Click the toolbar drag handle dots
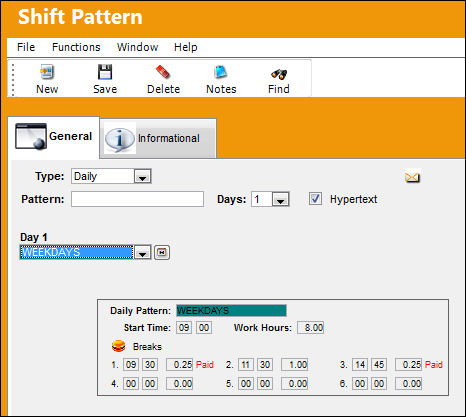 coord(13,80)
